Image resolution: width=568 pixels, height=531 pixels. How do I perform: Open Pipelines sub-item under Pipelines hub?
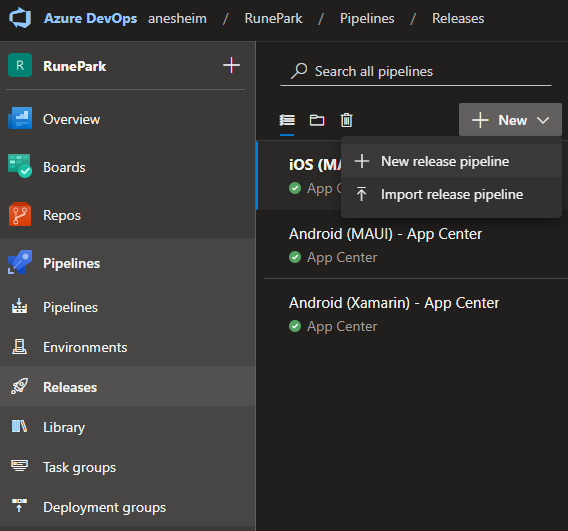coord(70,308)
